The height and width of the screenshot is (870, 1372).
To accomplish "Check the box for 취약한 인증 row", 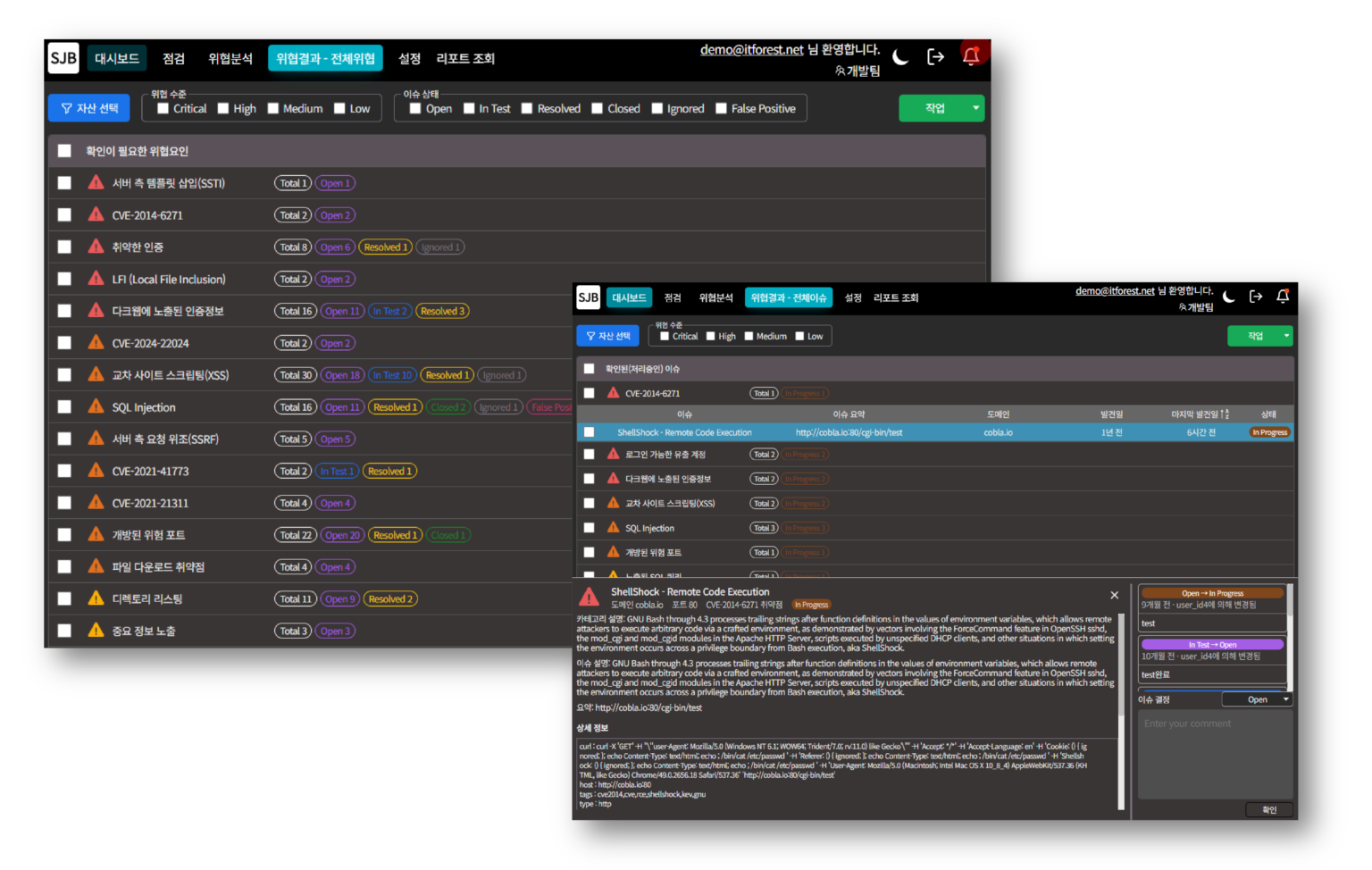I will pyautogui.click(x=64, y=247).
